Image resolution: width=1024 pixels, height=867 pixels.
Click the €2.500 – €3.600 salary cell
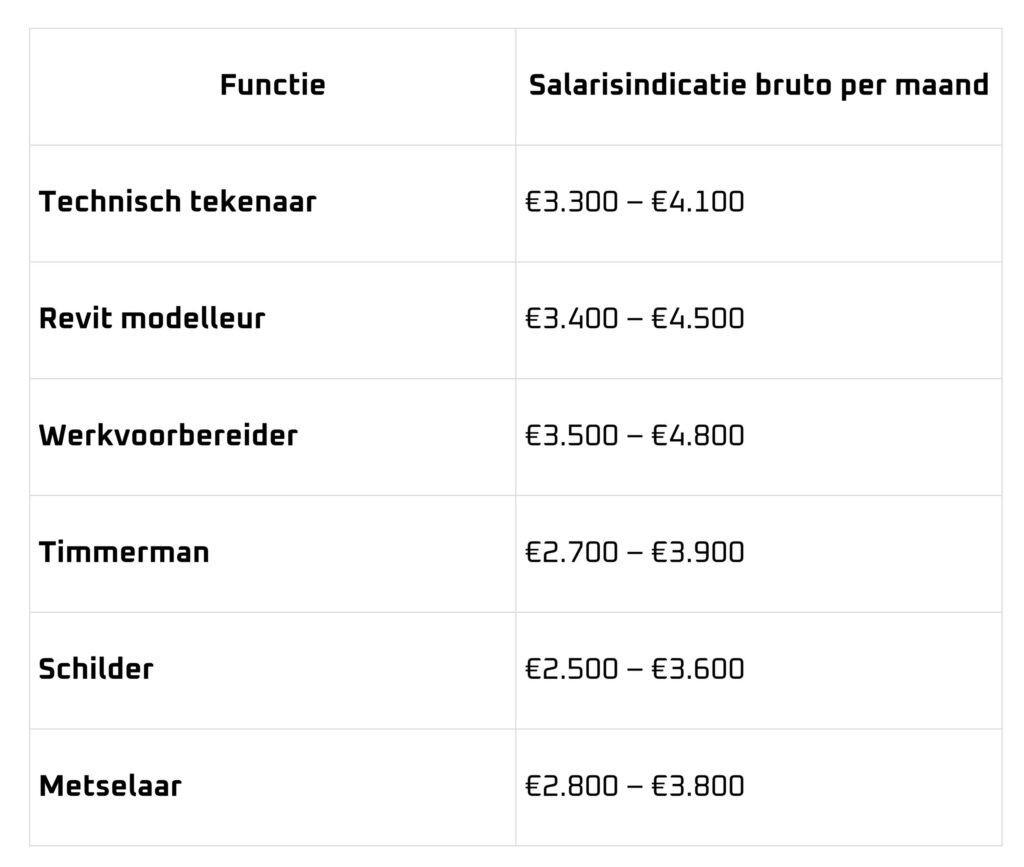[x=758, y=671]
